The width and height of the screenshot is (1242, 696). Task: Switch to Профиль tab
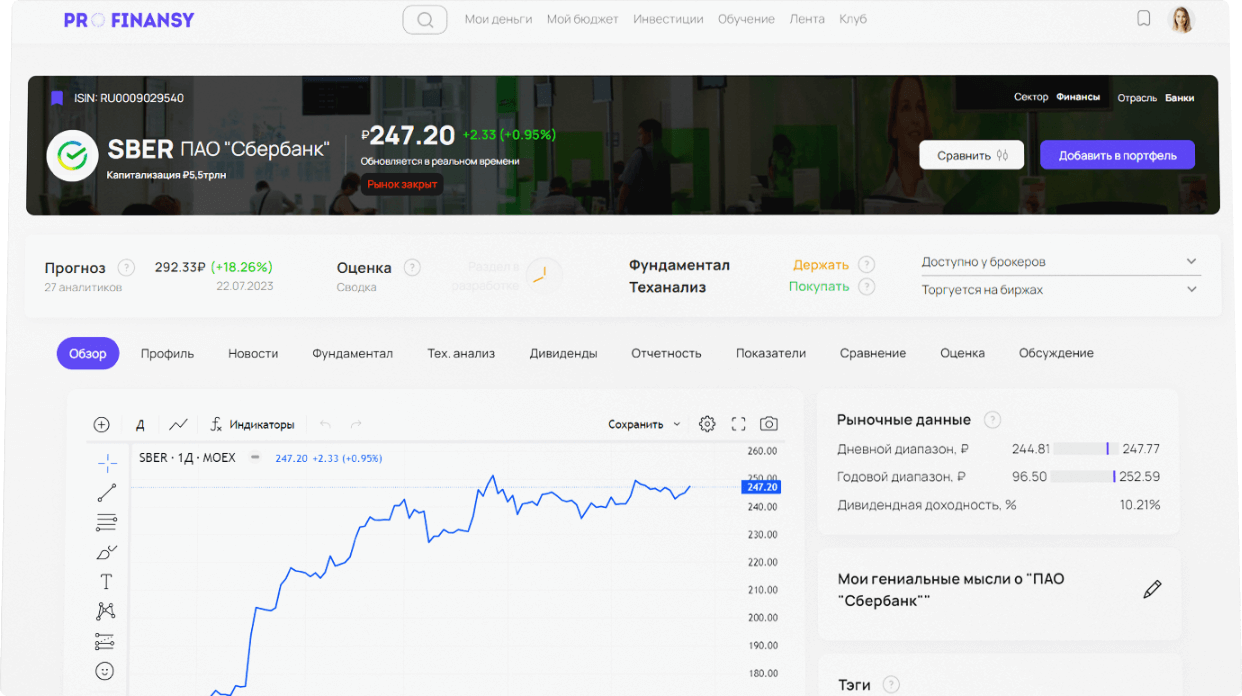[x=167, y=353]
